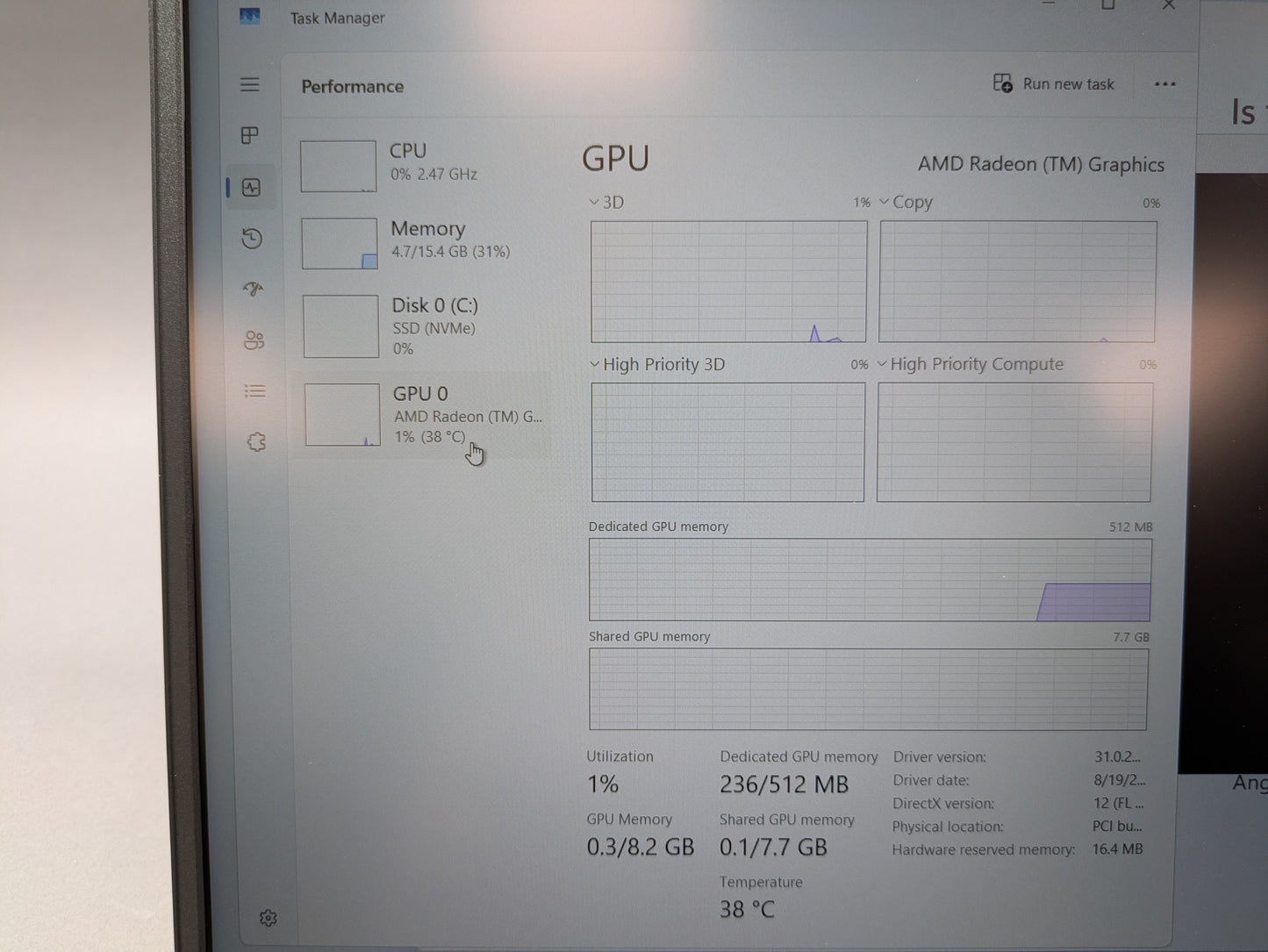Open the Copy engine graph dropdown
Image resolution: width=1268 pixels, height=952 pixels.
coord(885,203)
